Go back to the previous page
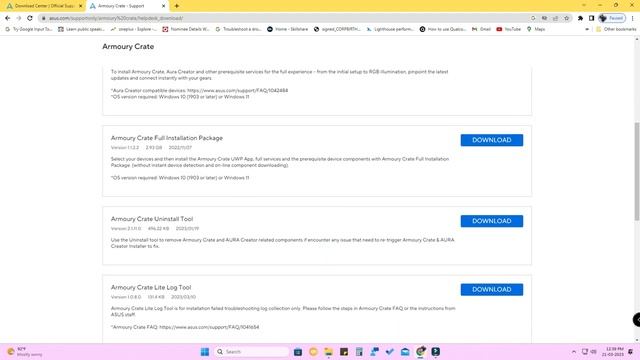Screen dimensions: 640x360 pyautogui.click(x=7, y=18)
